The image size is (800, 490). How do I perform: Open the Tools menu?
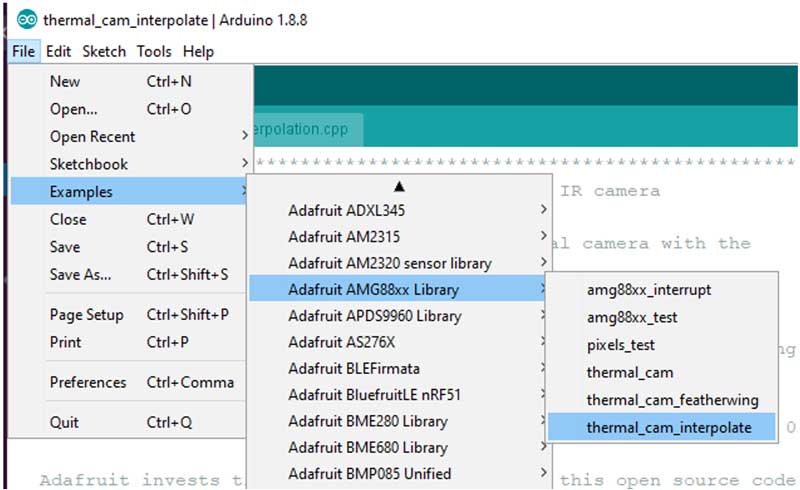[154, 51]
